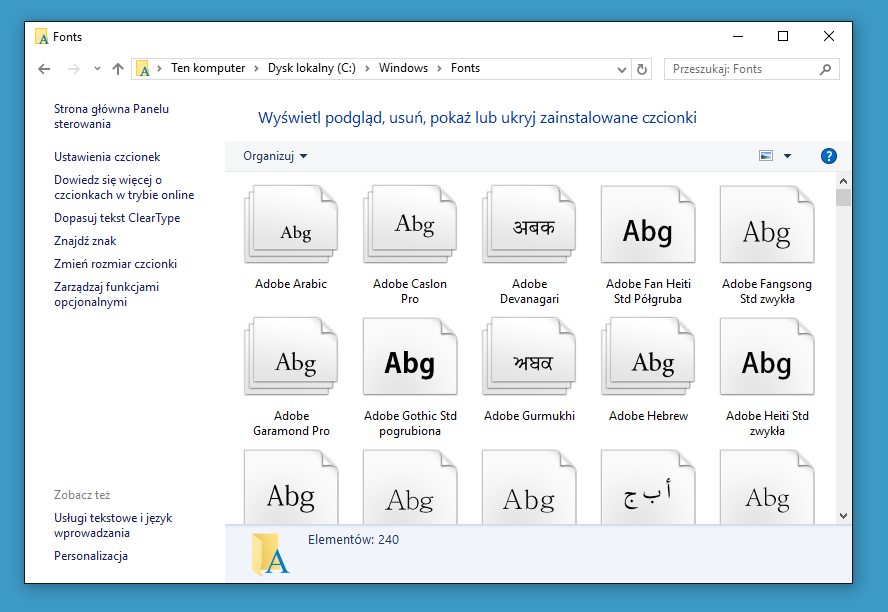Open Ustawienia czcionek link
This screenshot has width=888, height=612.
pos(107,157)
